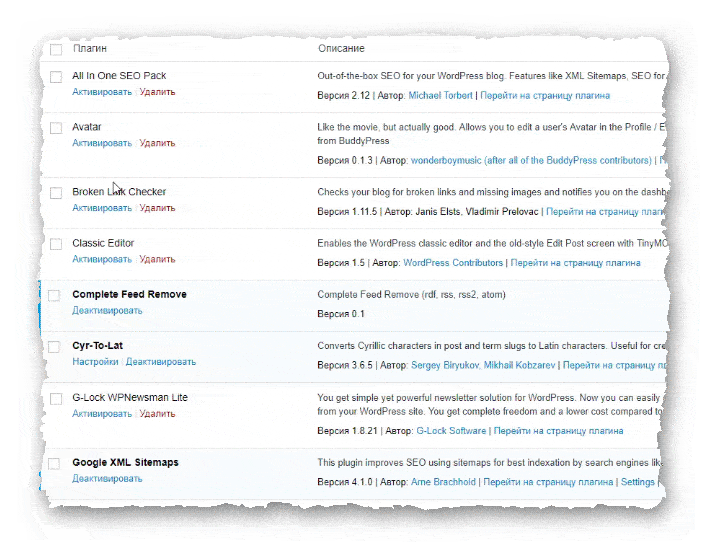This screenshot has height=544, width=704.
Task: Activate the Classic Editor plugin
Action: pyautogui.click(x=102, y=259)
